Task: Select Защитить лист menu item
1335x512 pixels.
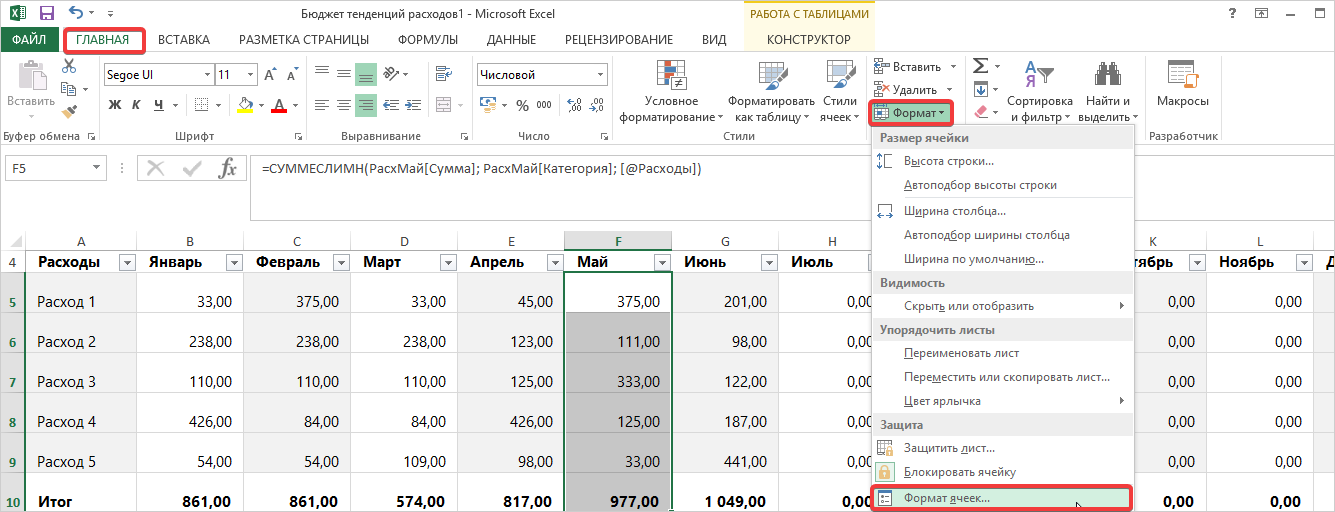Action: 948,448
